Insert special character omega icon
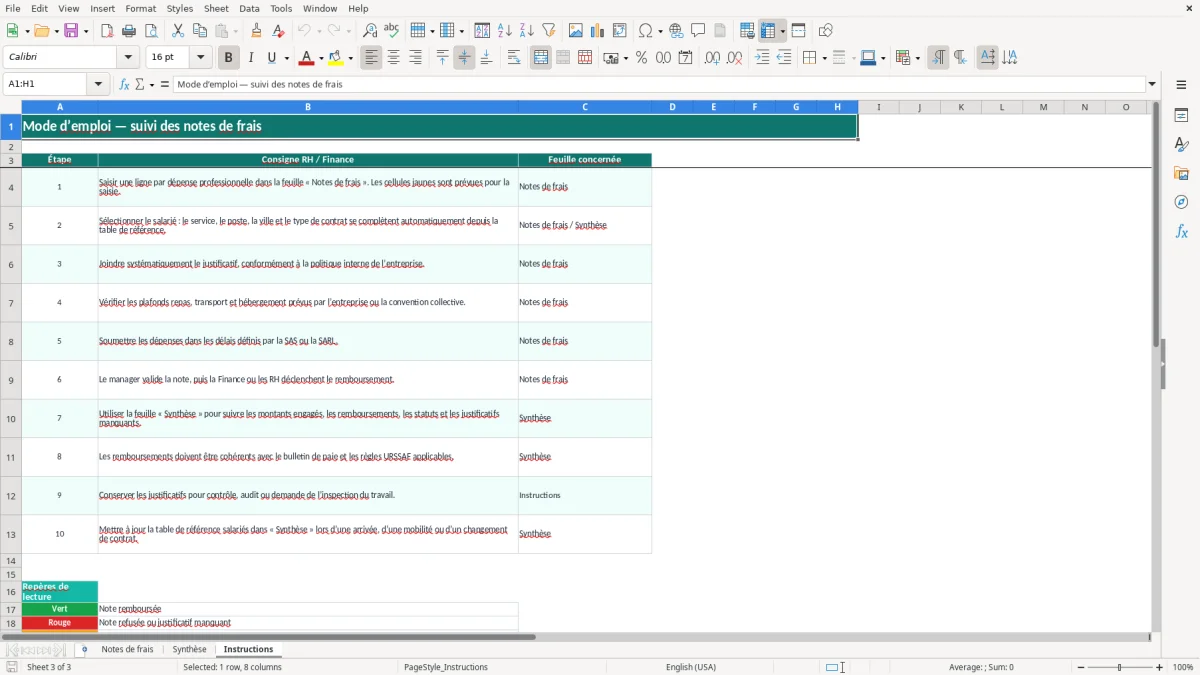The width and height of the screenshot is (1200, 675). [x=645, y=31]
